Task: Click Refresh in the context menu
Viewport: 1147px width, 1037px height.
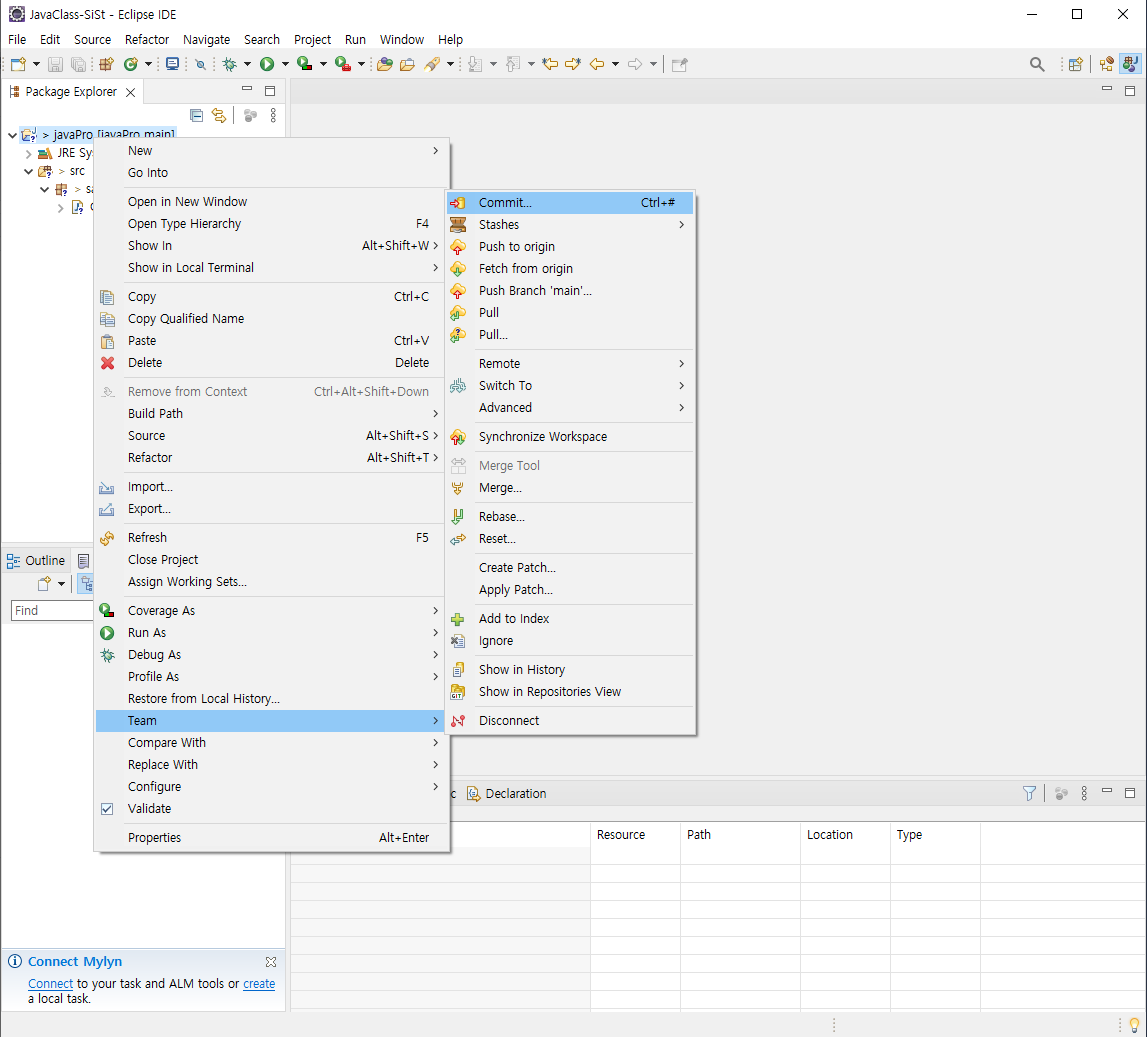Action: pos(271,538)
